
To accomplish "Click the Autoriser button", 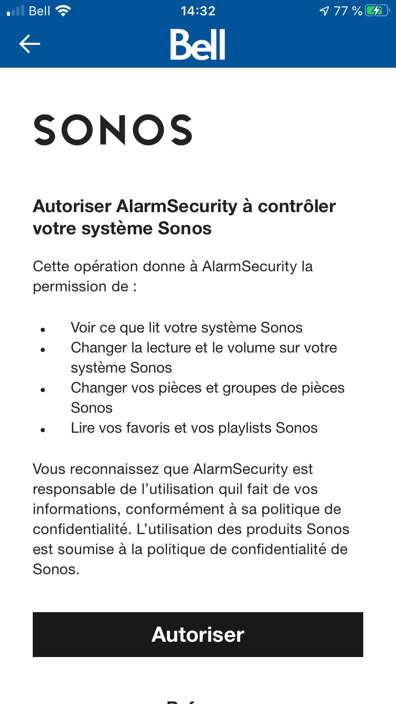I will (x=198, y=634).
